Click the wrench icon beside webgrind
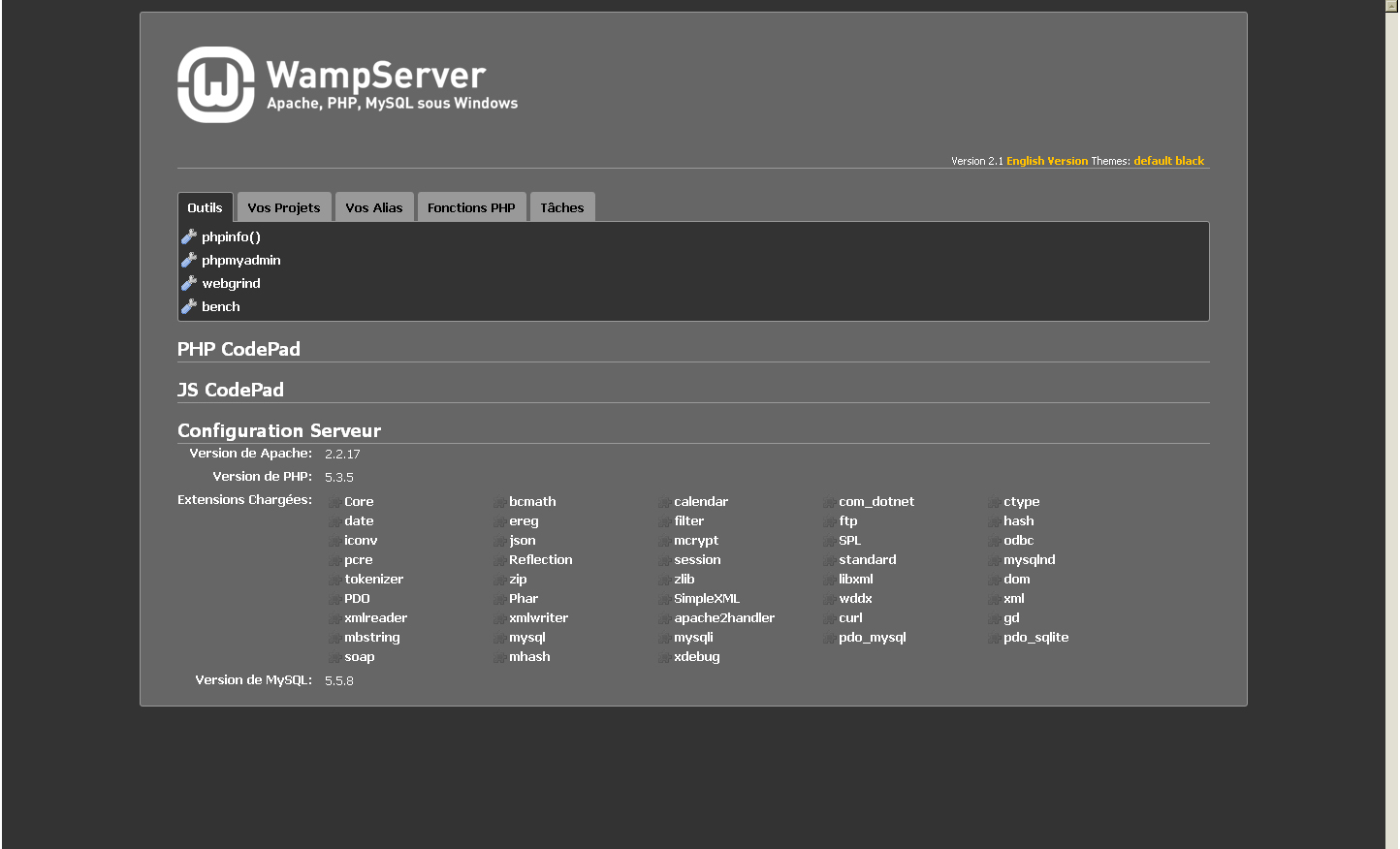The width and height of the screenshot is (1400, 849). 189,283
